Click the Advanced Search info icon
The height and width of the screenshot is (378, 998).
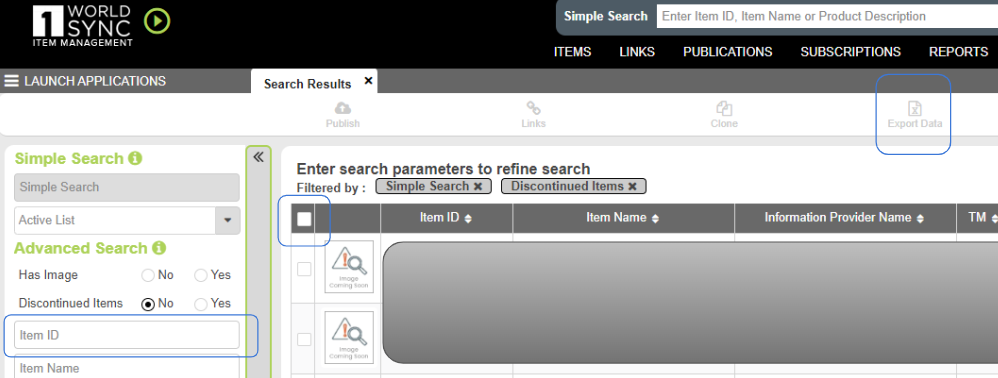pos(159,248)
